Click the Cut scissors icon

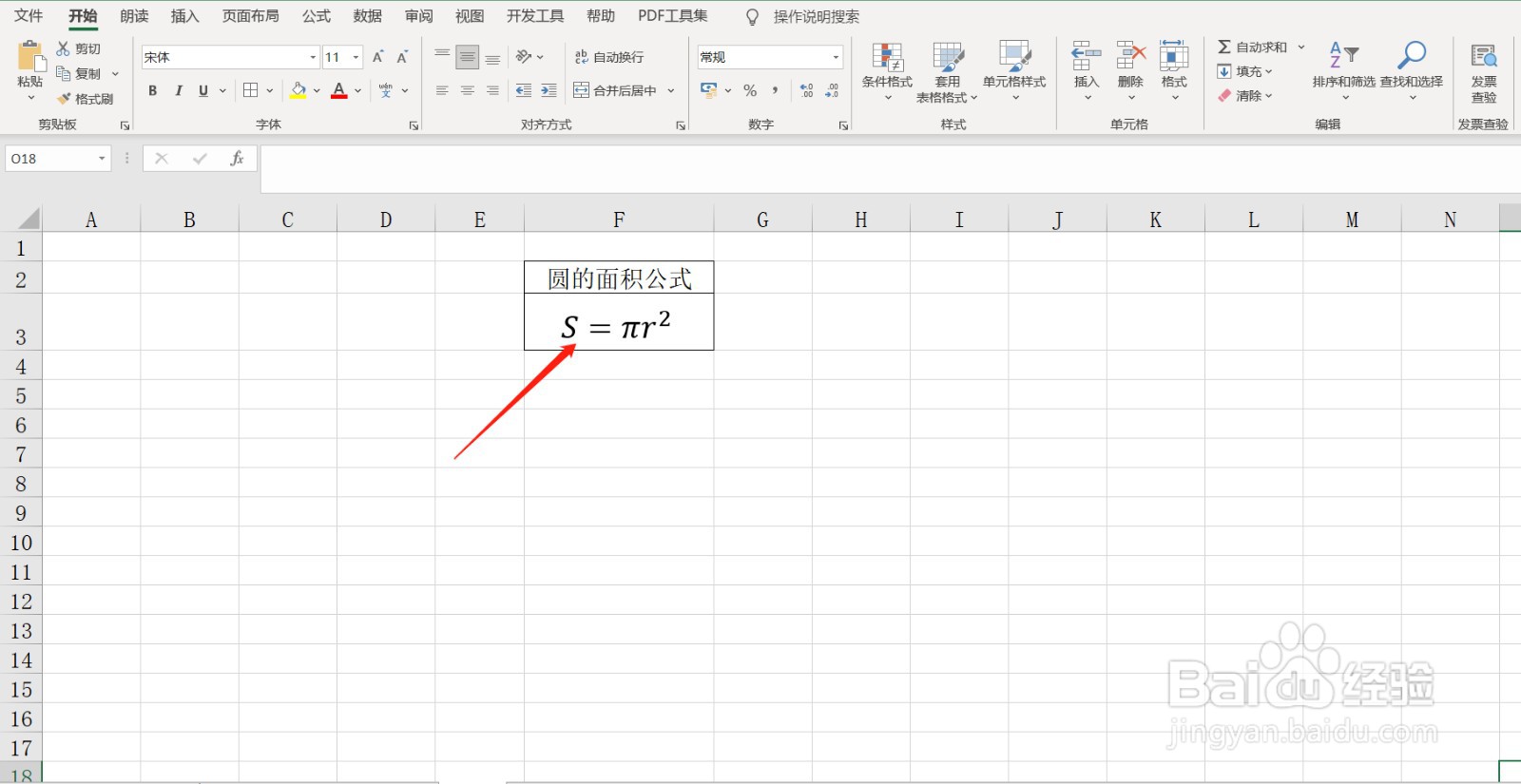[64, 48]
